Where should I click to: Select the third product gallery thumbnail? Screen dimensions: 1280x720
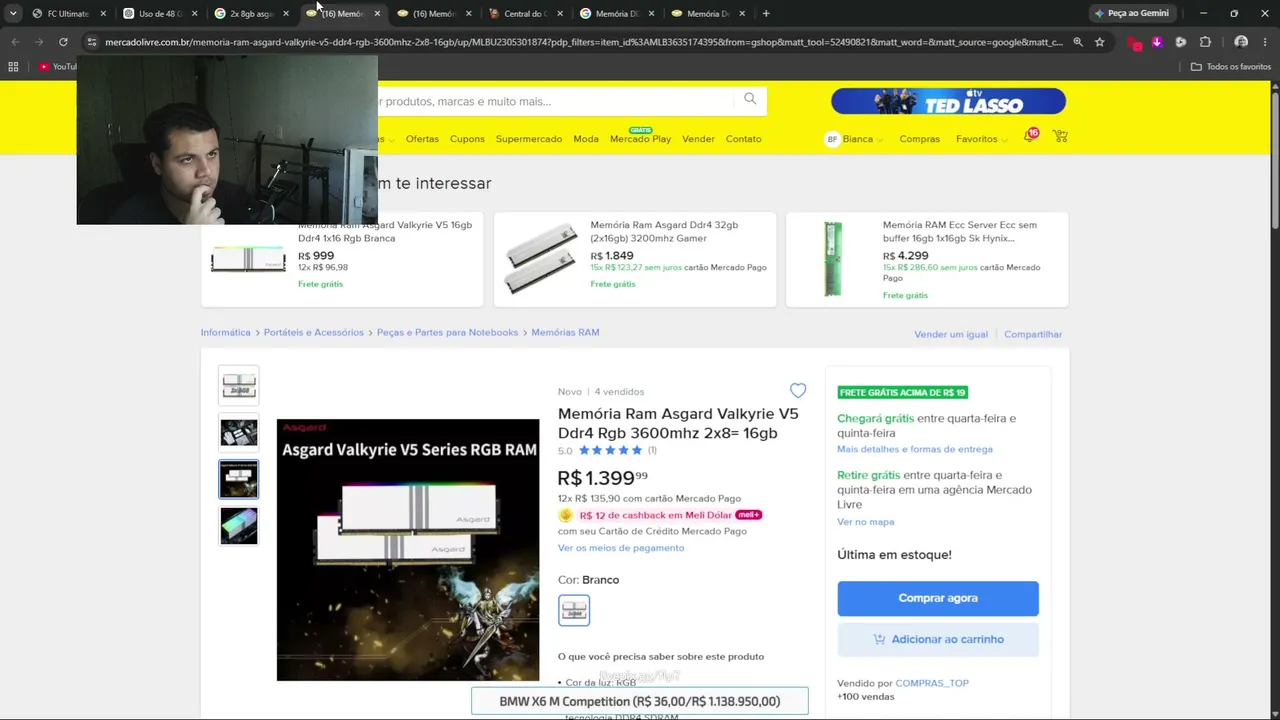tap(239, 479)
